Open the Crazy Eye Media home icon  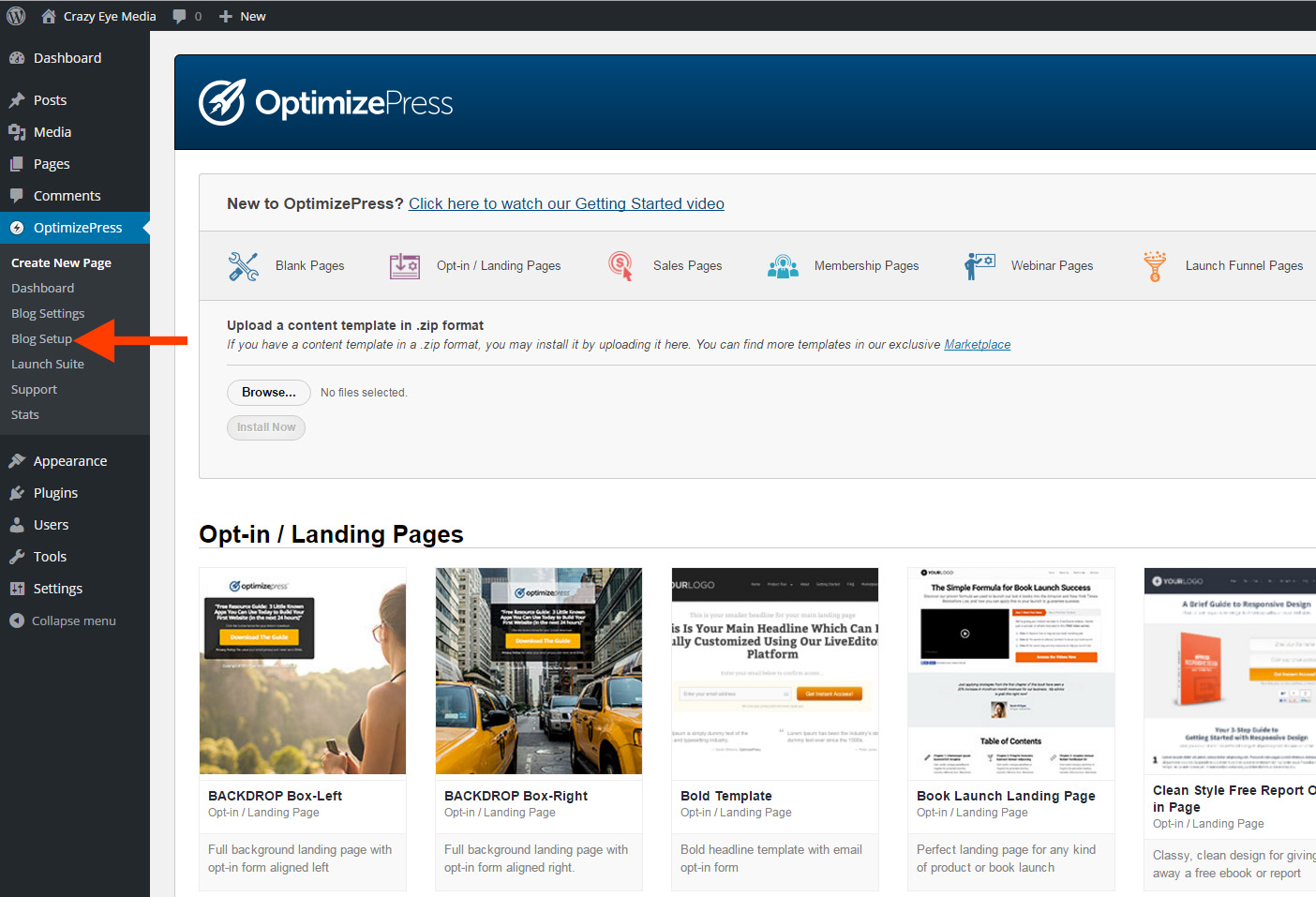(x=49, y=16)
